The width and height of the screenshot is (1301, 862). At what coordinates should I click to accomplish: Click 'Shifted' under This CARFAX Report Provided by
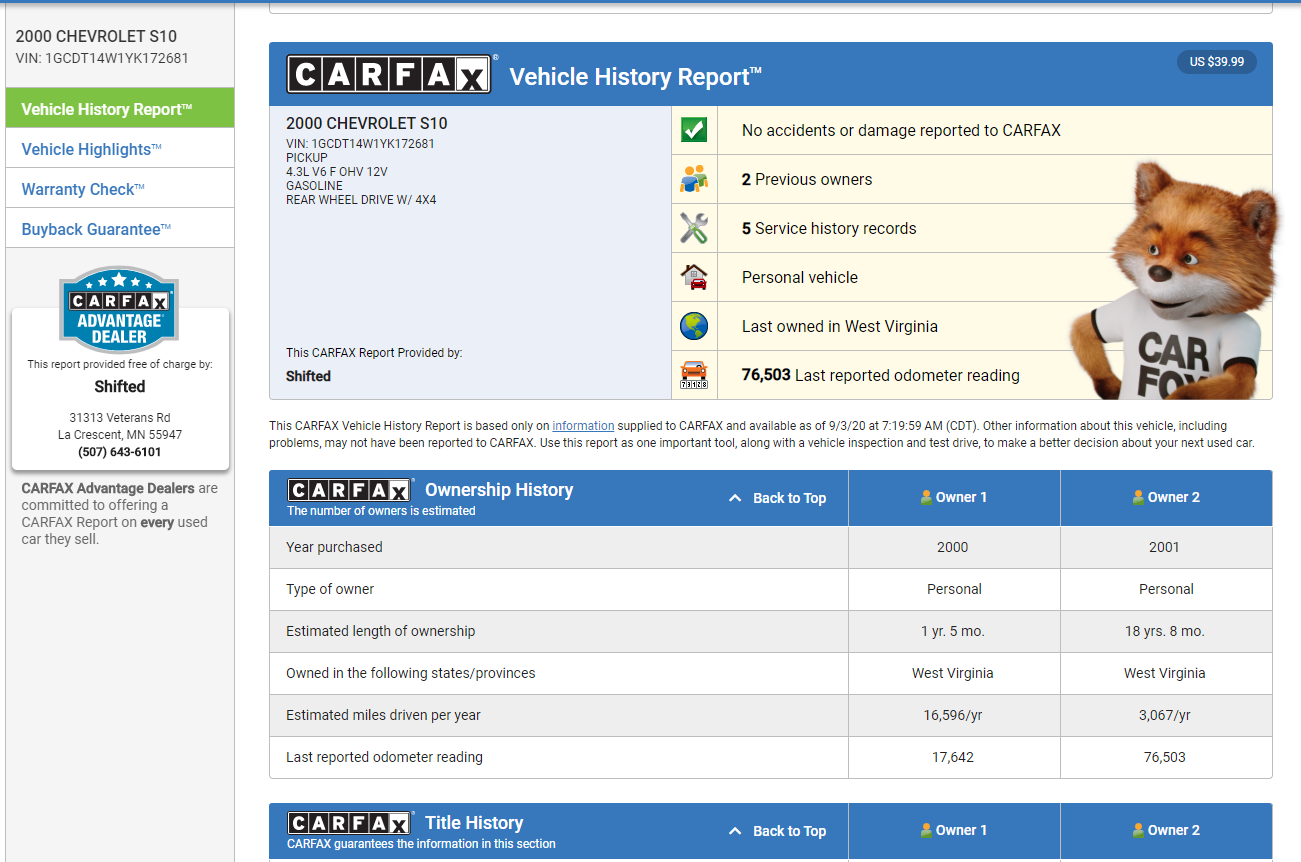click(308, 376)
